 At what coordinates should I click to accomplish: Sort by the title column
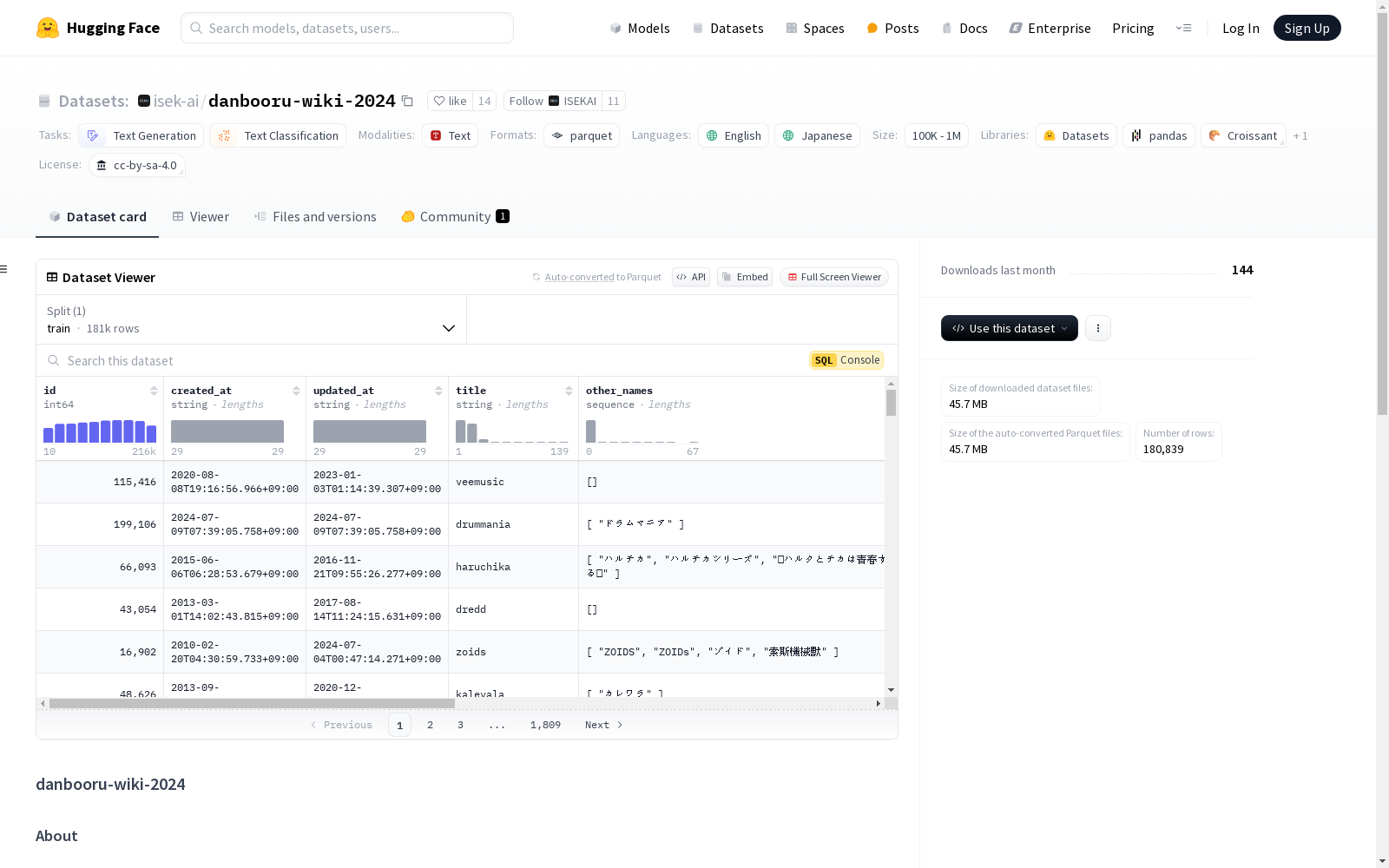(x=569, y=391)
